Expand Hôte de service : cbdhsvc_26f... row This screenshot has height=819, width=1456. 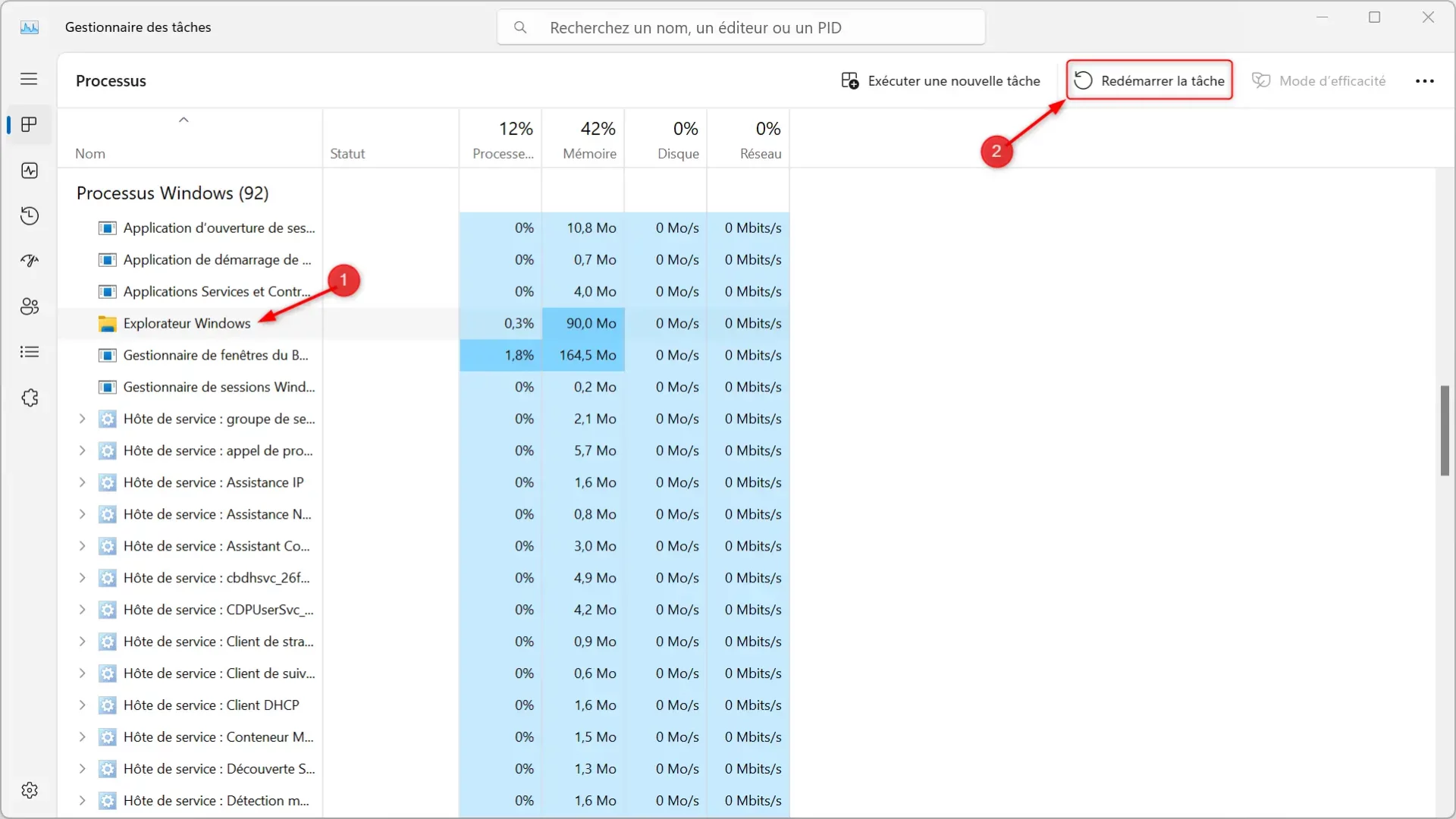coord(82,578)
